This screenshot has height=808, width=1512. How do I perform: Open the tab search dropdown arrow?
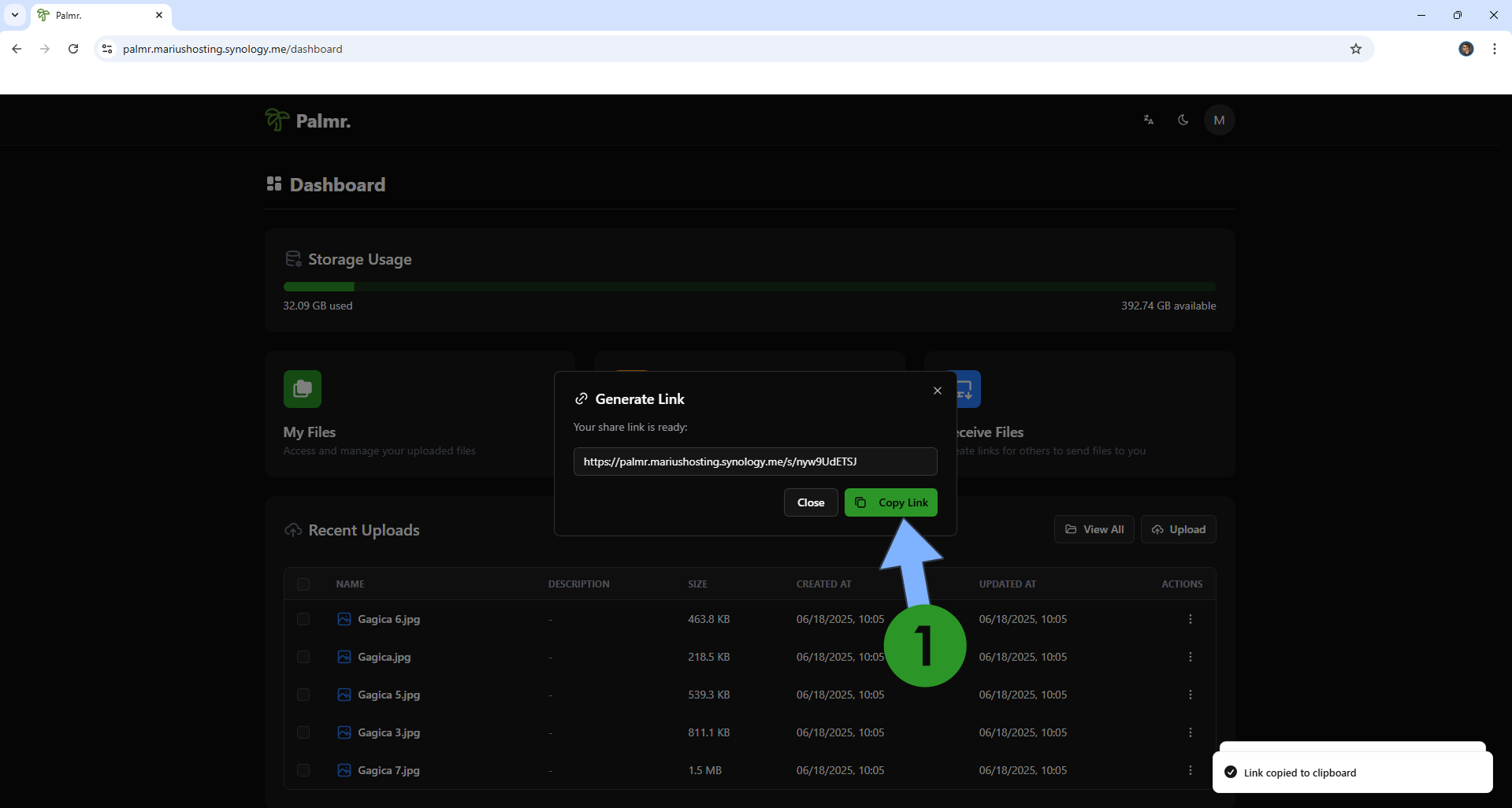(15, 15)
